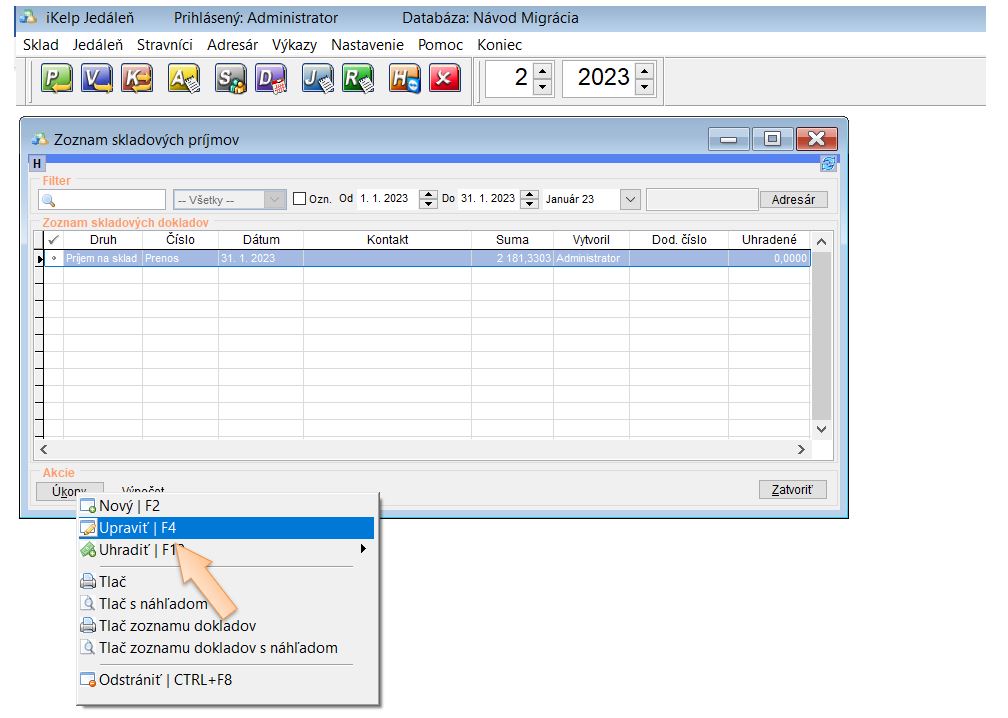Screen dimensions: 1008x718
Task: Click the gray S toolbar icon
Action: click(x=231, y=78)
